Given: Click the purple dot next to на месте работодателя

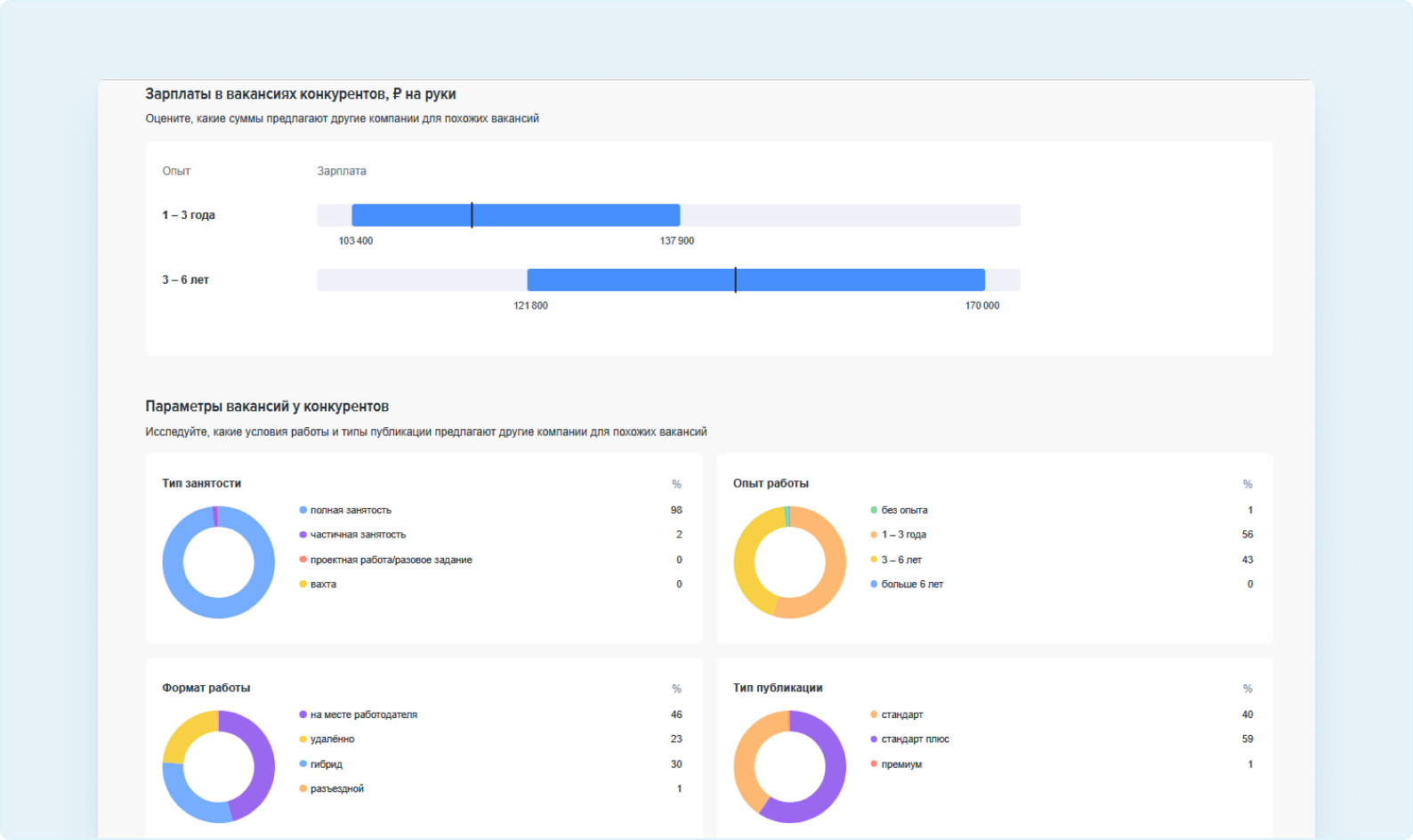Looking at the screenshot, I should click(x=303, y=715).
